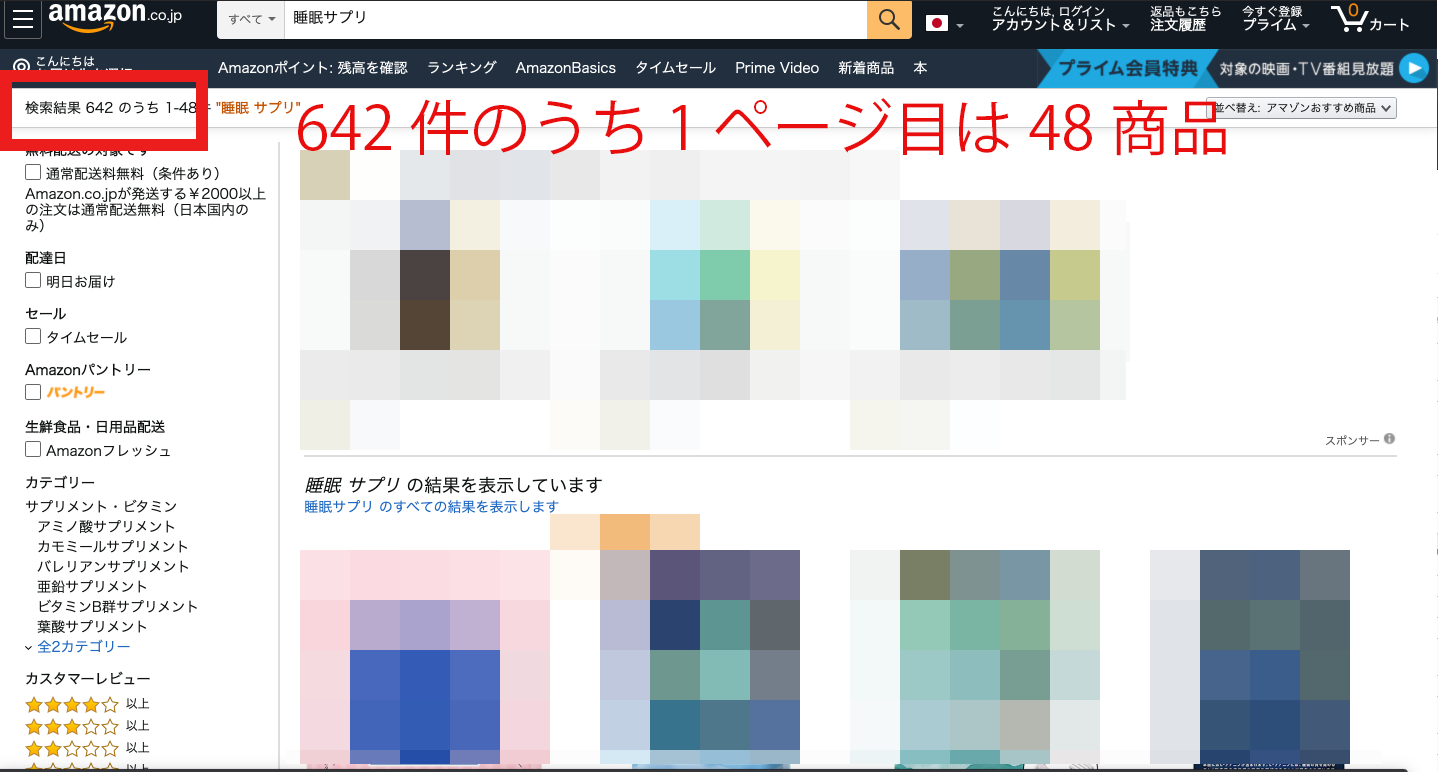Open 本 navigation item
The width and height of the screenshot is (1438, 772).
[x=920, y=68]
